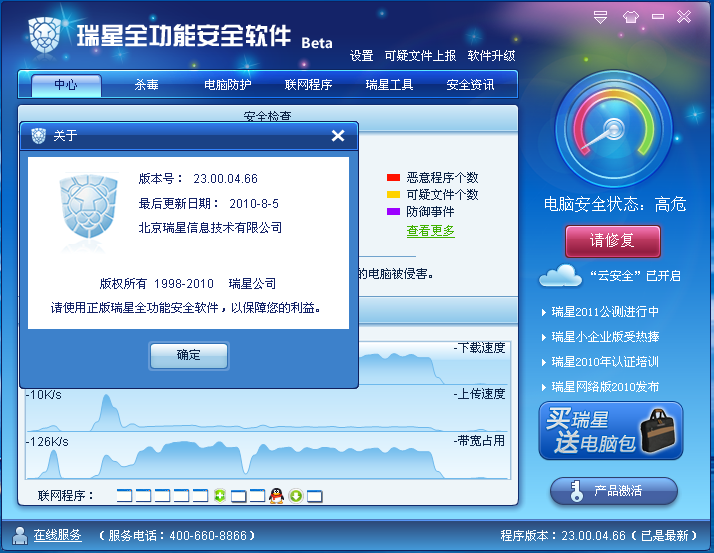Minimize the Rising main window

[658, 17]
